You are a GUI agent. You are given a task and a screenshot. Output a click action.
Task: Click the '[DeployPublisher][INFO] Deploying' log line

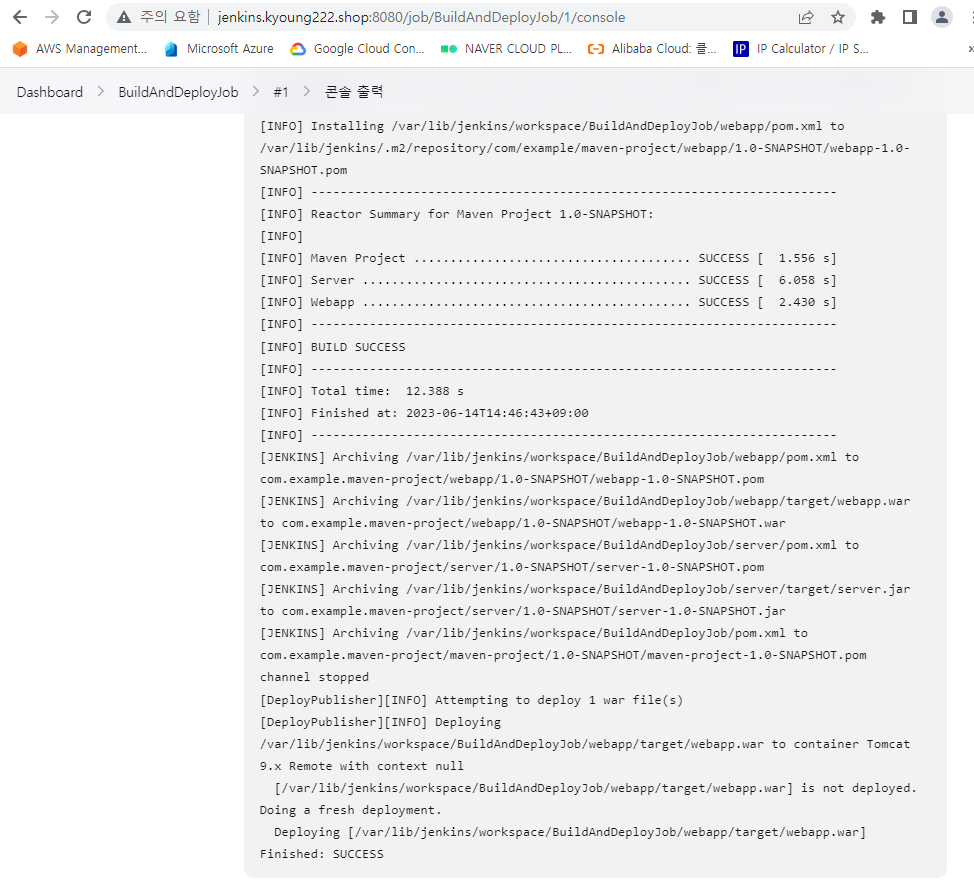click(x=380, y=721)
